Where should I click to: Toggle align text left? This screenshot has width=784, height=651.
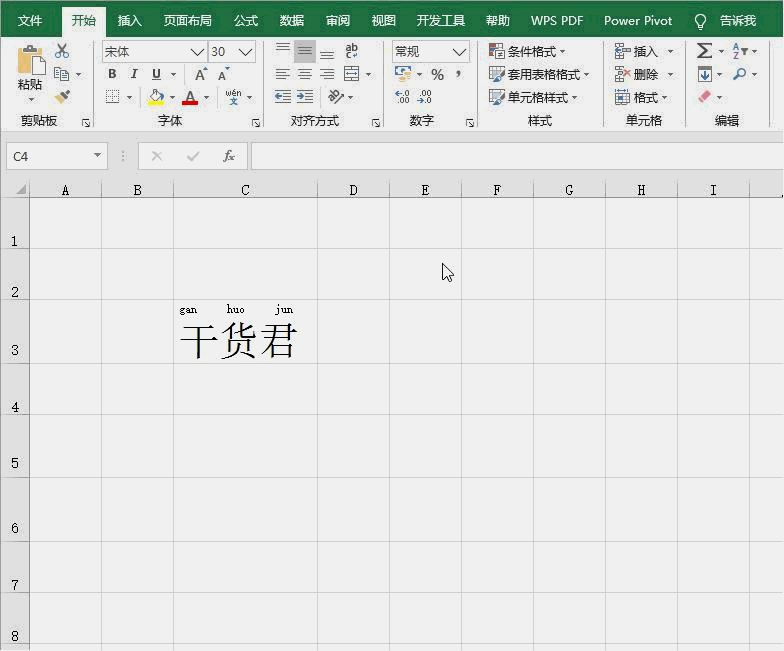click(283, 74)
